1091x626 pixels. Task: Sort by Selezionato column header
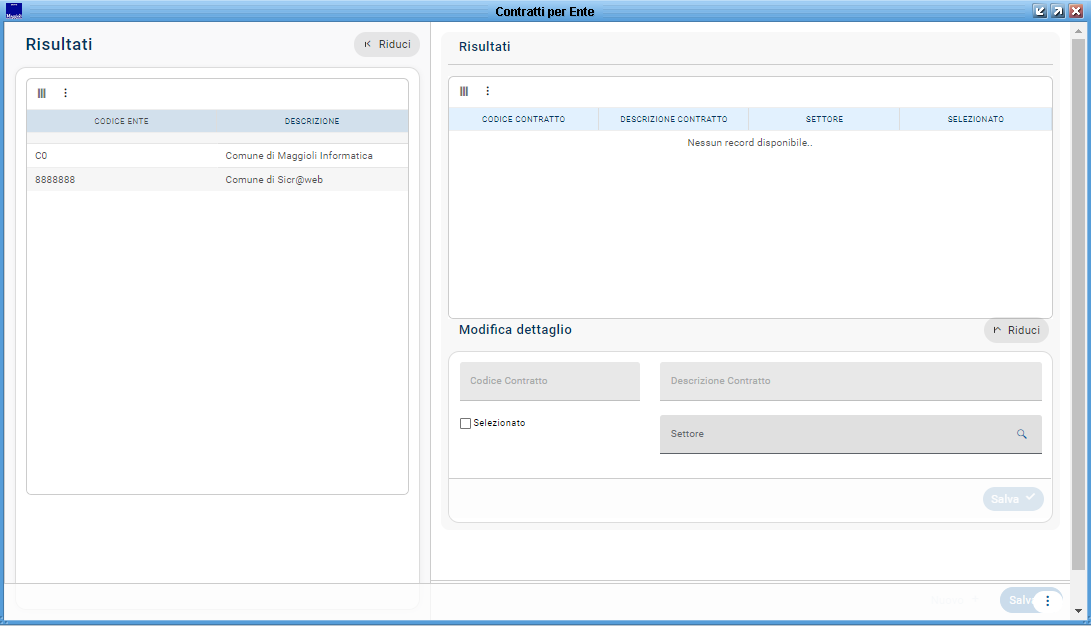click(x=975, y=119)
